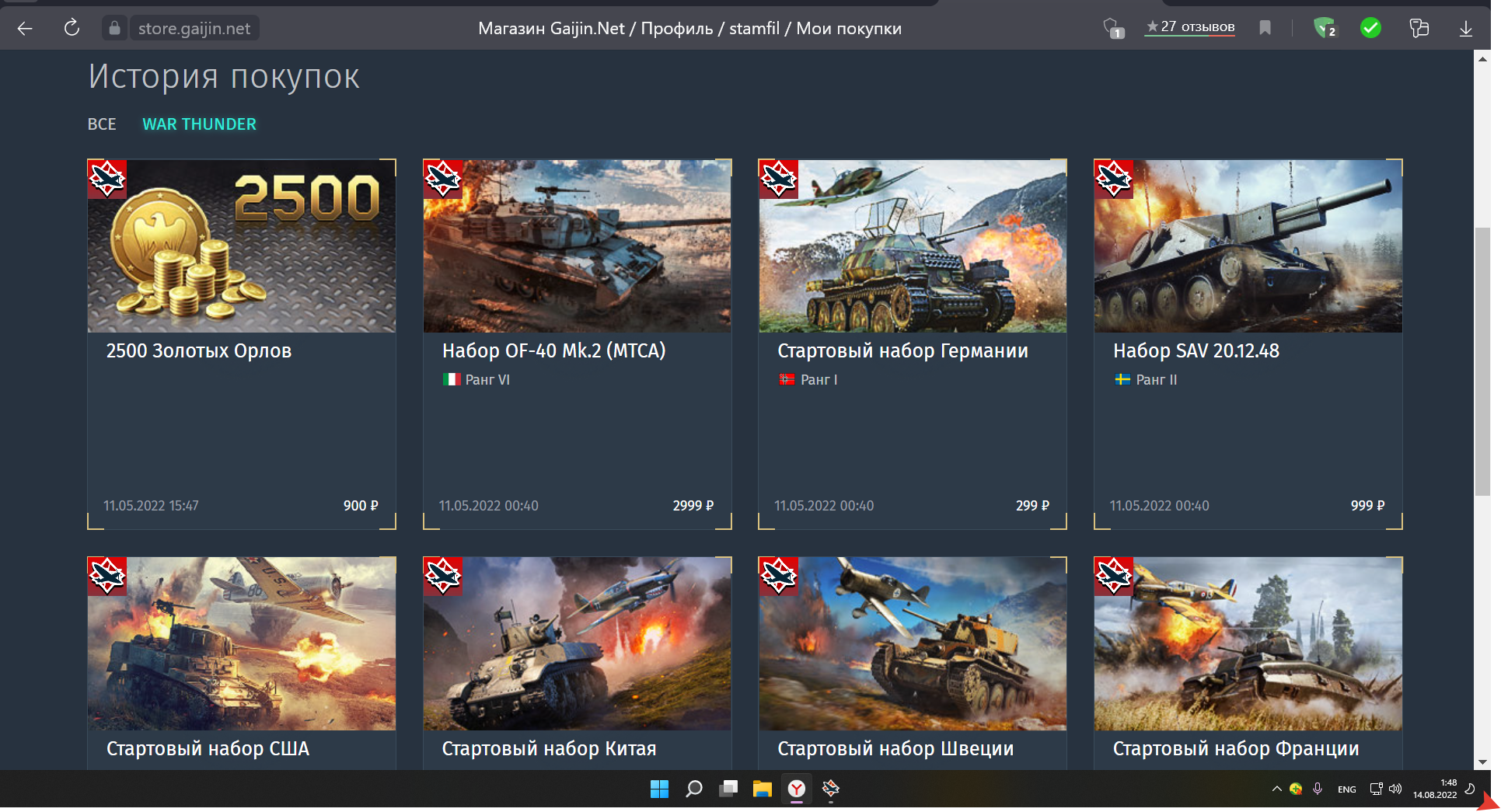Image resolution: width=1501 pixels, height=812 pixels.
Task: Click the War Thunder launcher taskbar icon
Action: click(831, 789)
